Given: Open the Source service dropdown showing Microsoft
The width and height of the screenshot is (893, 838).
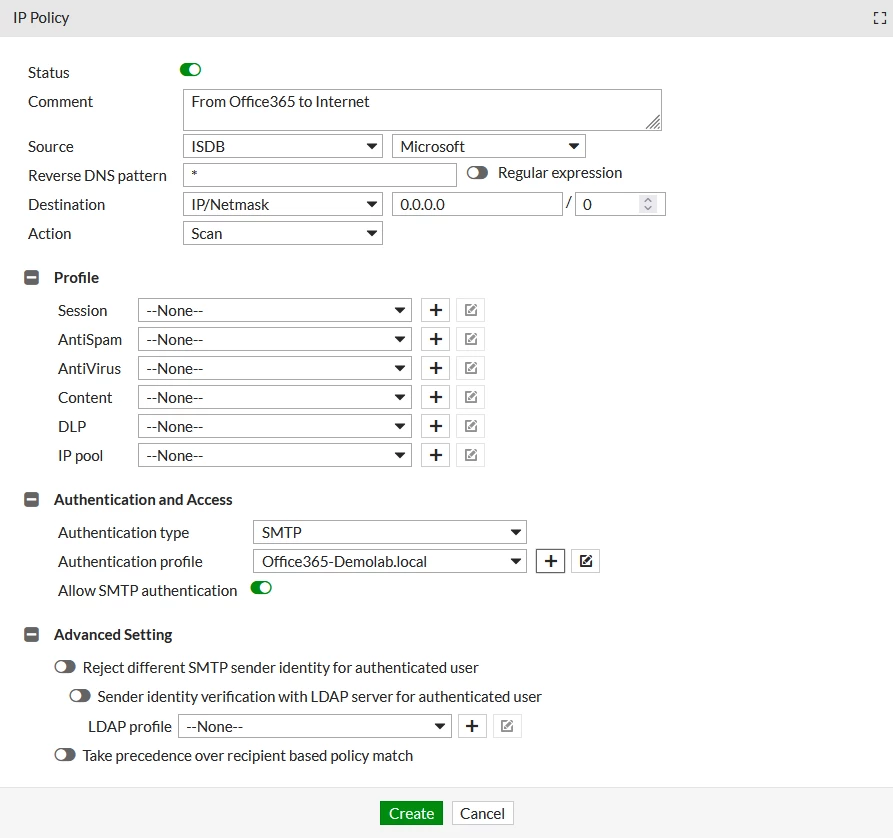Looking at the screenshot, I should point(489,147).
